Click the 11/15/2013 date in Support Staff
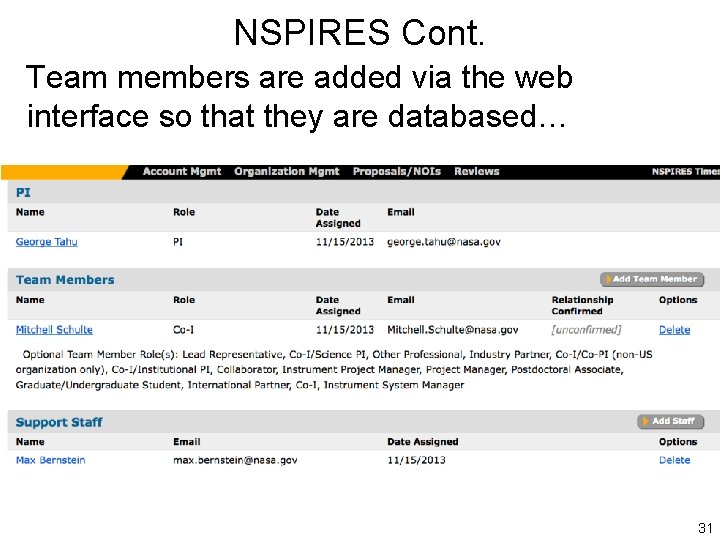 click(416, 460)
